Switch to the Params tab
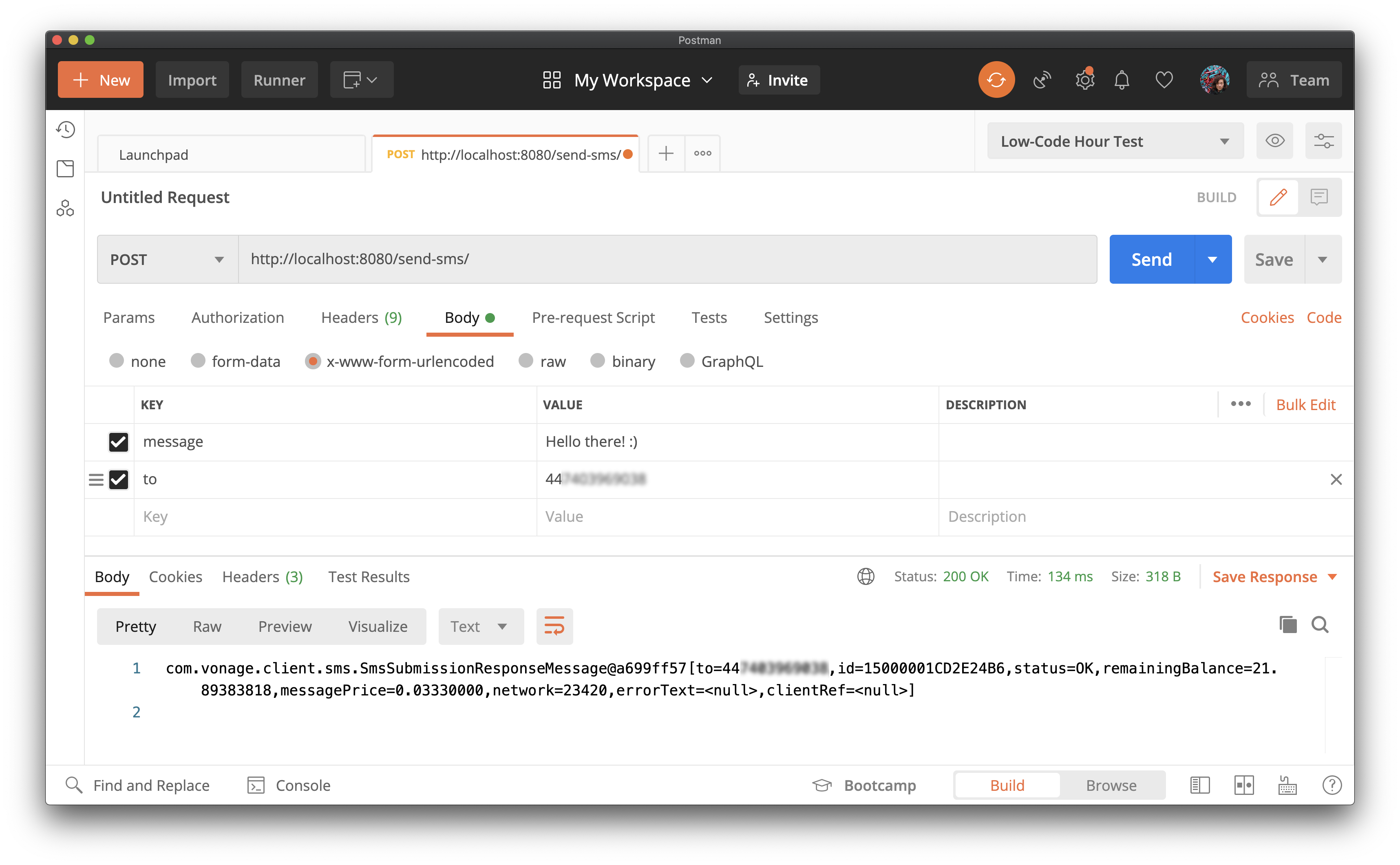The height and width of the screenshot is (865, 1400). pyautogui.click(x=129, y=318)
